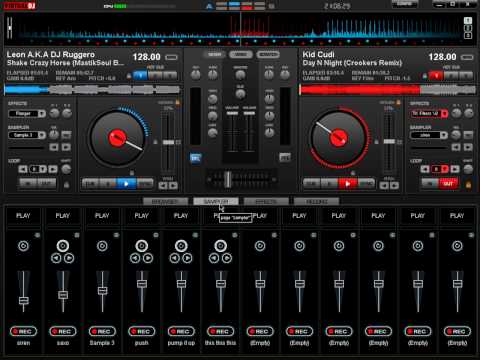Click the pause button on left deck
Screen dimensions: 480x360
click(x=108, y=184)
